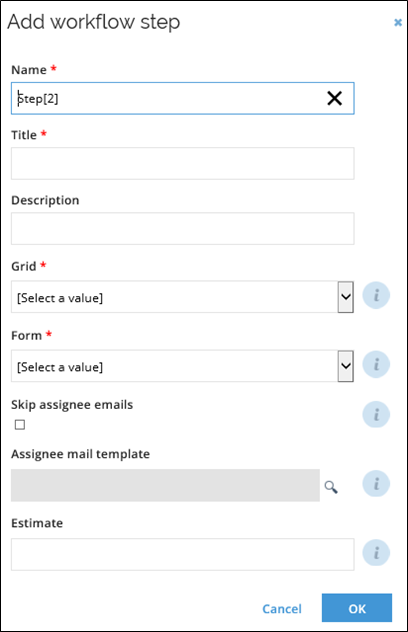Click the Grid dropdown arrow
The width and height of the screenshot is (408, 632).
pyautogui.click(x=346, y=297)
